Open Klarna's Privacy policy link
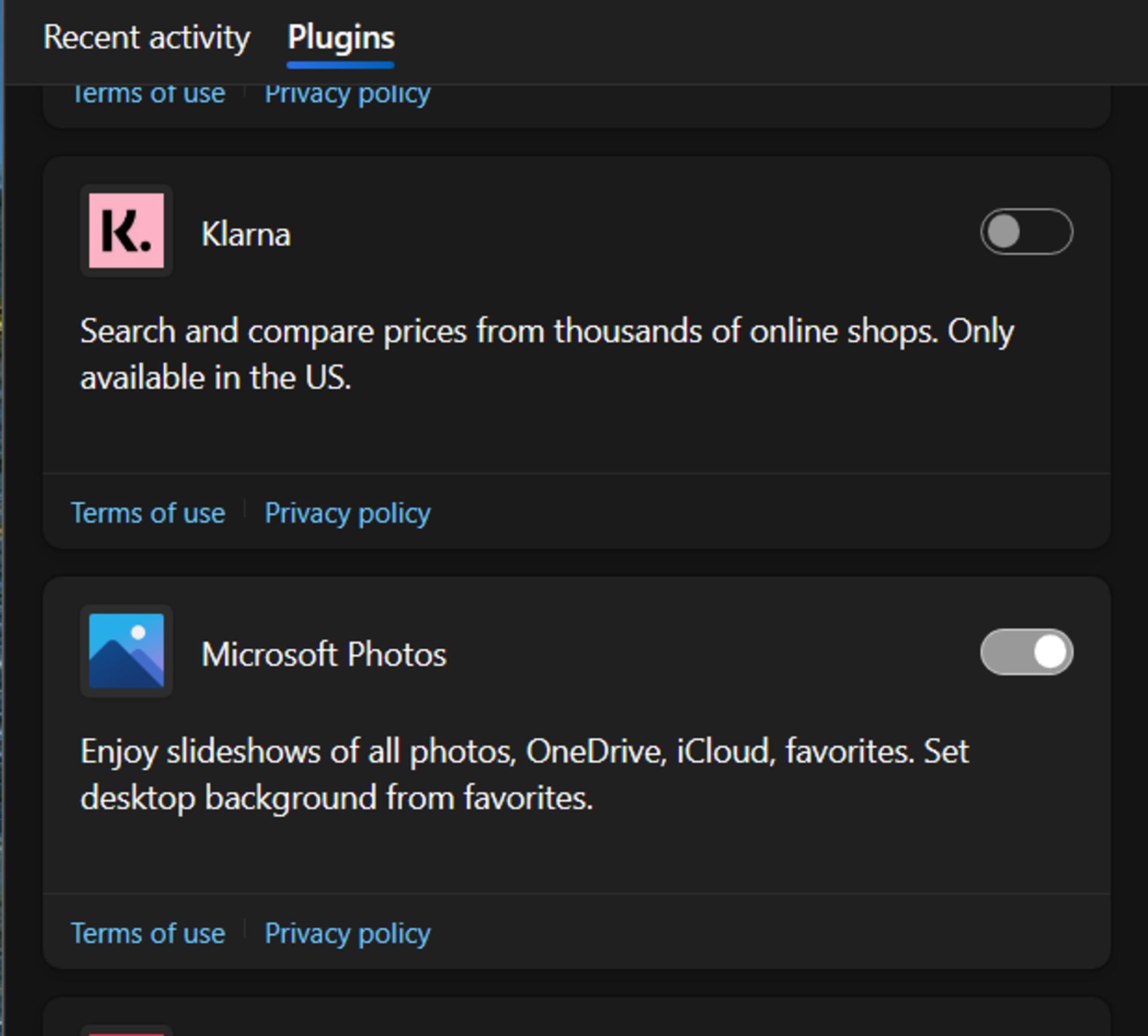Screen dimensions: 1148x1036 pyautogui.click(x=347, y=513)
